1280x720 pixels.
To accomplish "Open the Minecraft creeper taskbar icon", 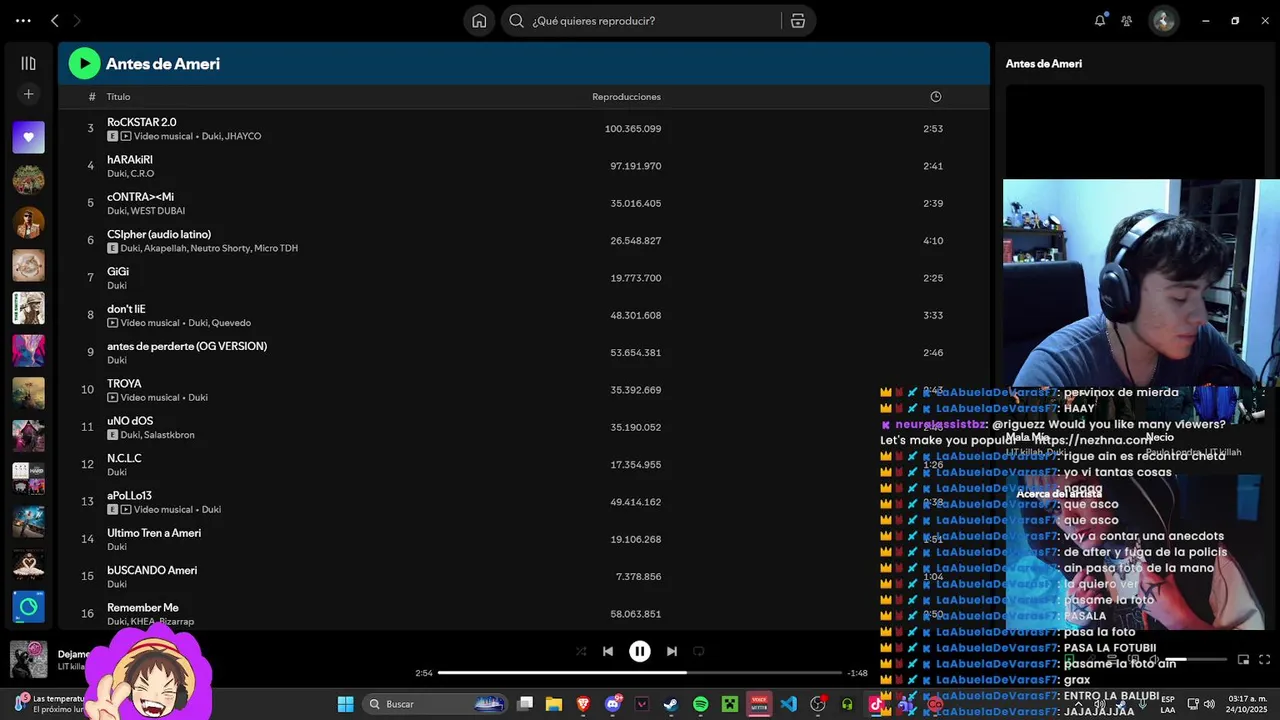I will coord(730,704).
